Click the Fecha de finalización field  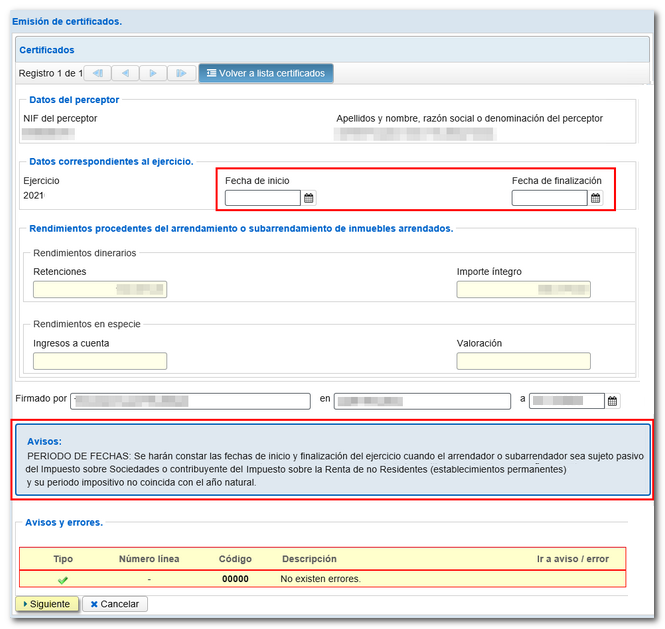pyautogui.click(x=549, y=198)
